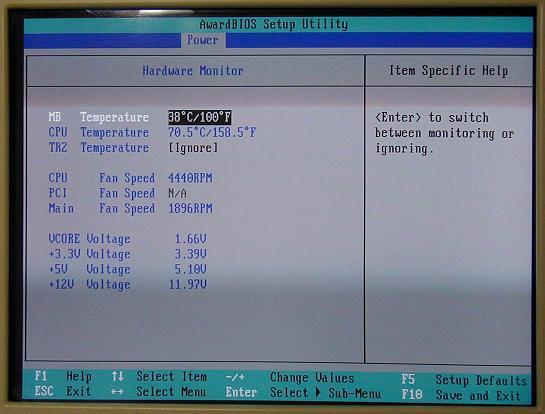This screenshot has height=414, width=545.
Task: Click the 11.97V voltage reading
Action: pos(188,285)
